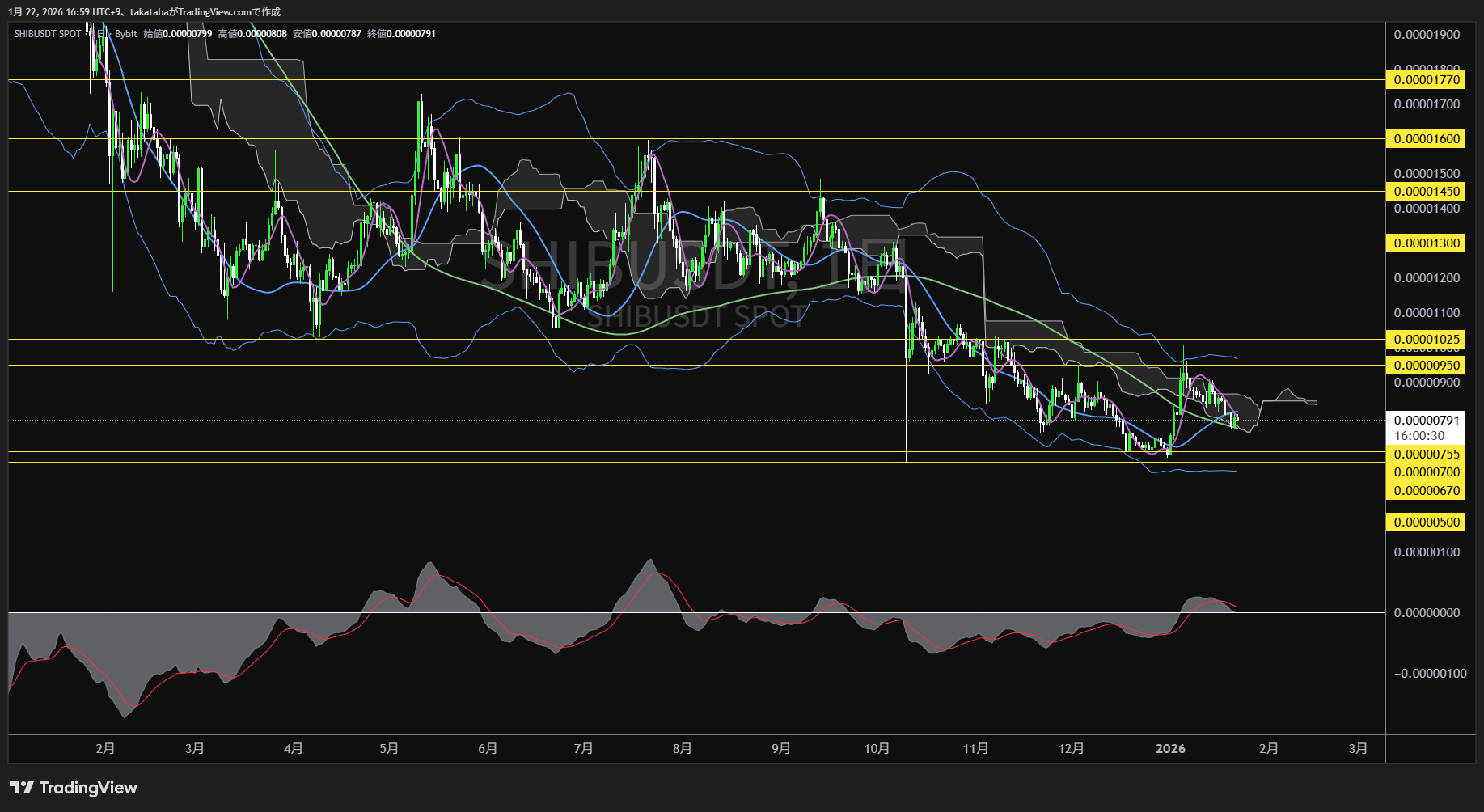Click the SHIBUSDT SPOT symbol label
Screen dimensions: 1484x812
click(48, 34)
